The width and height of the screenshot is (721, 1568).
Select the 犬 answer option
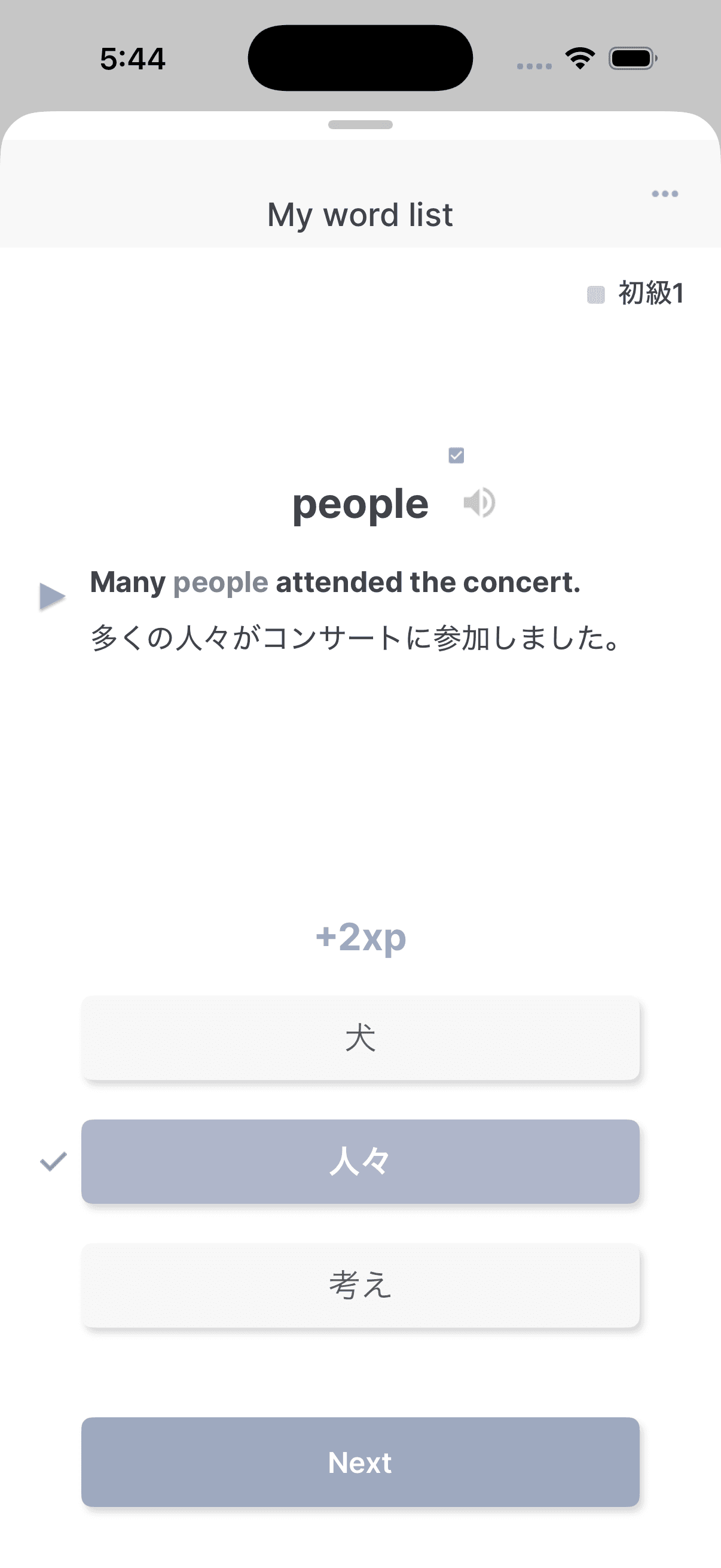click(x=360, y=1038)
